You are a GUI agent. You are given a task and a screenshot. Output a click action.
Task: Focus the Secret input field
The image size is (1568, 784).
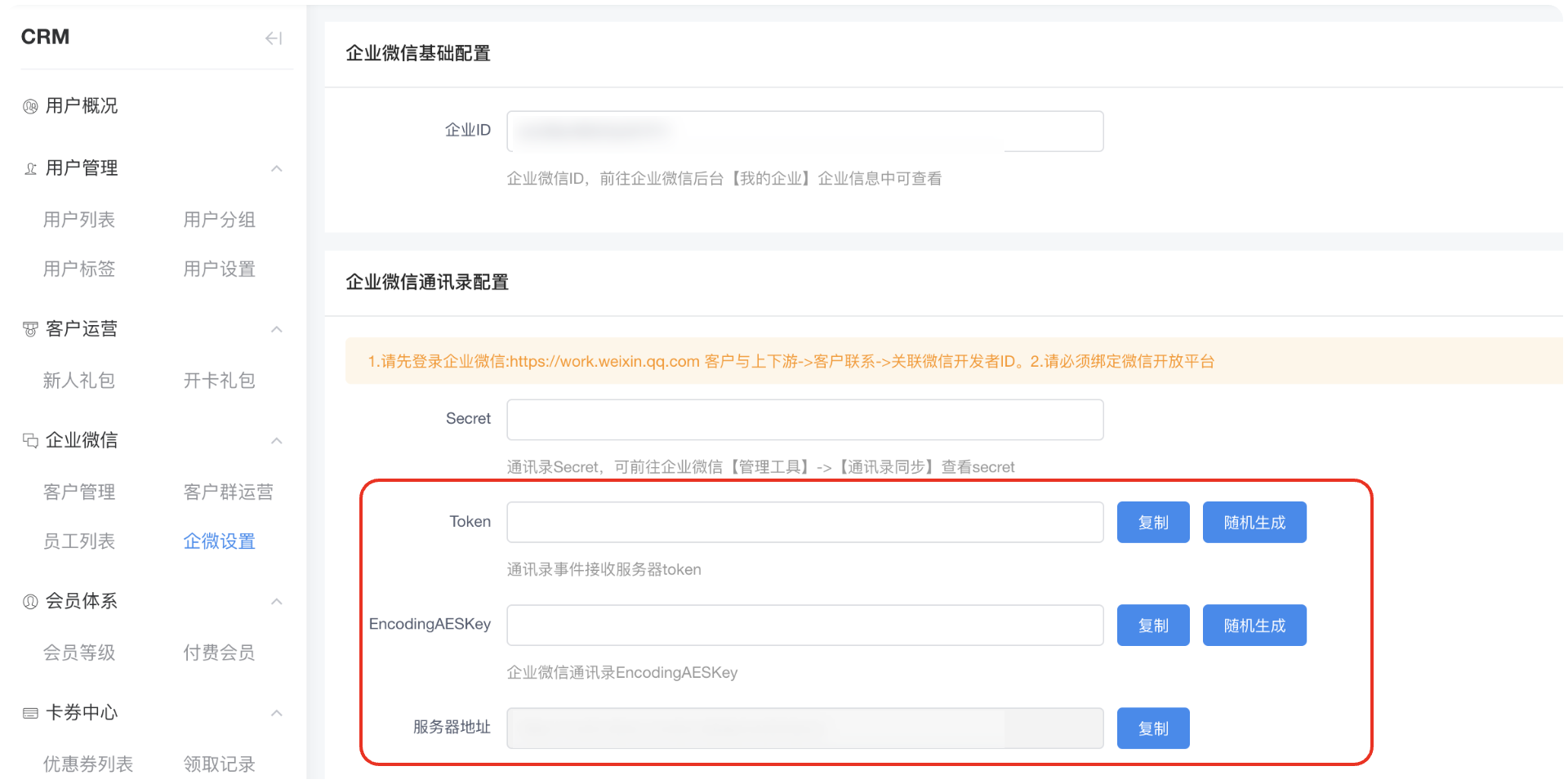tap(804, 420)
